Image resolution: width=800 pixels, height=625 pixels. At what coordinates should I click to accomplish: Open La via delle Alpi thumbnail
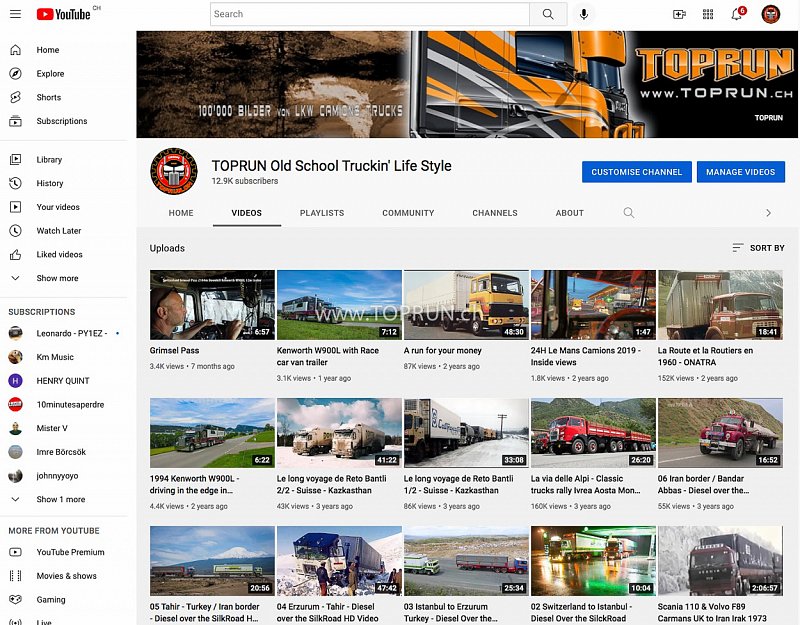(x=593, y=433)
